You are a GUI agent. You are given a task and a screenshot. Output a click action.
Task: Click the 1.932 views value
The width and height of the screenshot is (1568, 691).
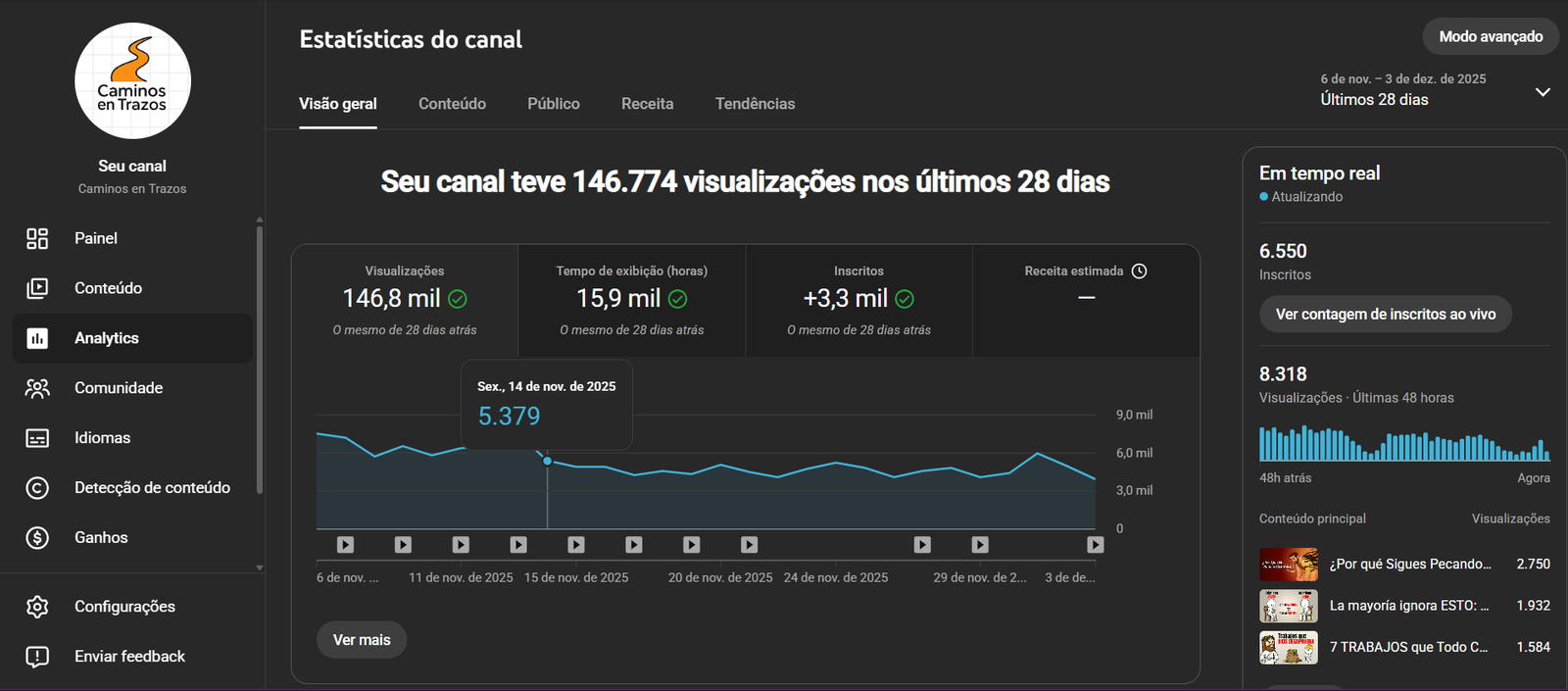[x=1533, y=606]
